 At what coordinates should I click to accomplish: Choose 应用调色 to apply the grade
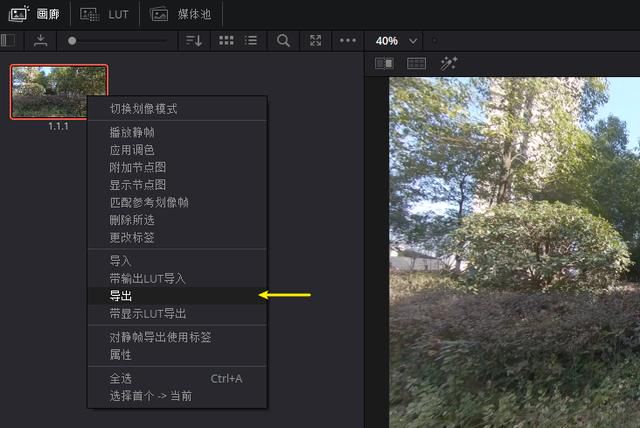tap(178, 150)
